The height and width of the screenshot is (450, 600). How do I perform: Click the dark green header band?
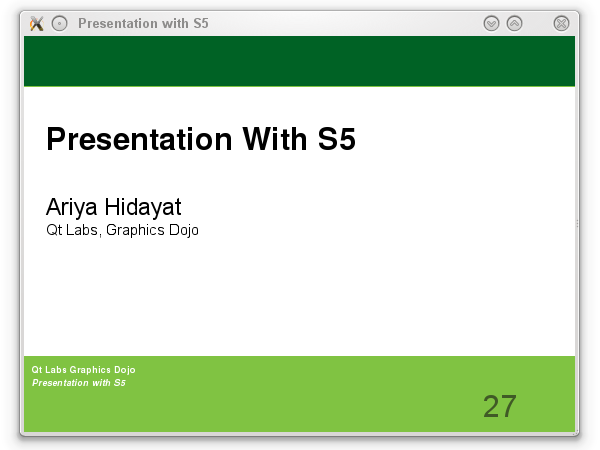[300, 61]
